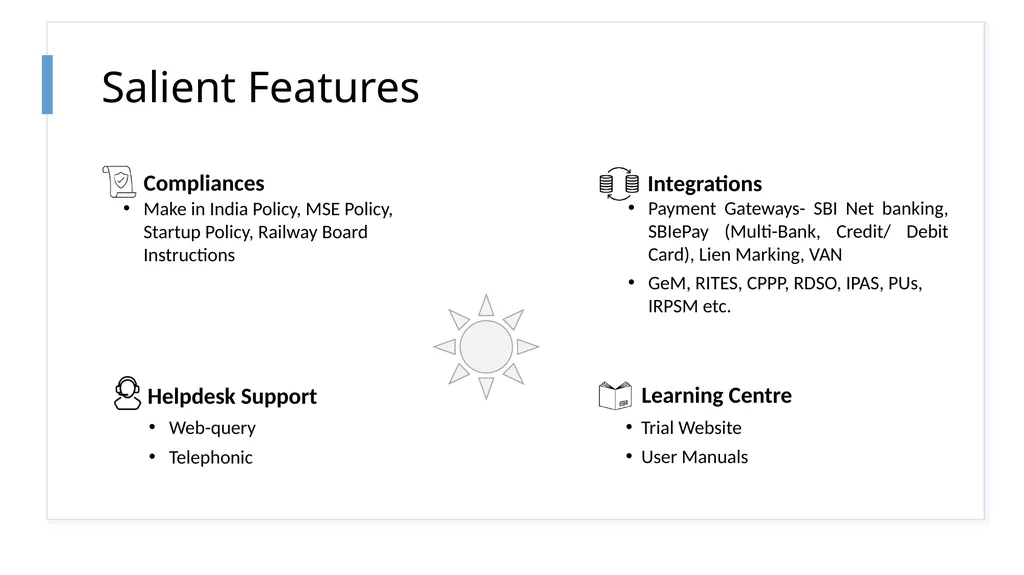Click the User Manuals bullet item
The width and height of the screenshot is (1024, 575).
pyautogui.click(x=694, y=457)
